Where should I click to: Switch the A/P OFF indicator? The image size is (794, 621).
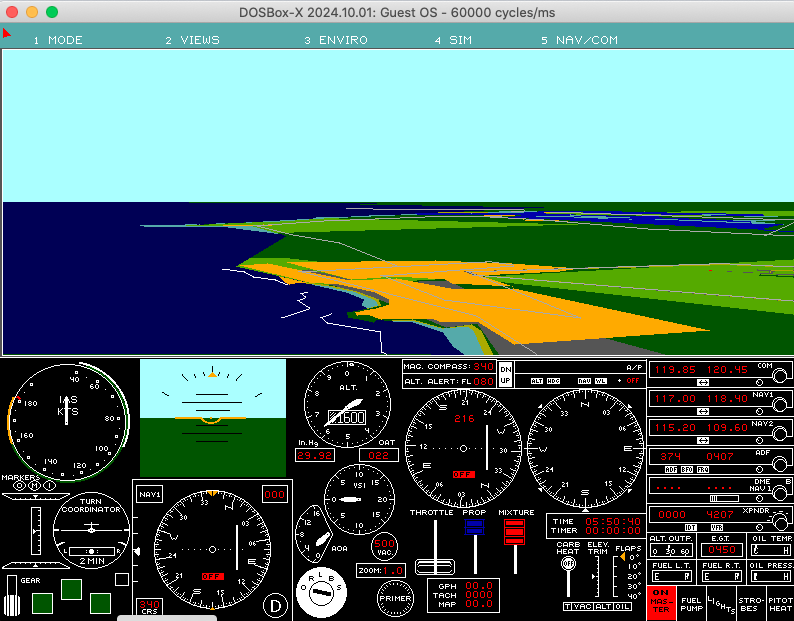[632, 380]
